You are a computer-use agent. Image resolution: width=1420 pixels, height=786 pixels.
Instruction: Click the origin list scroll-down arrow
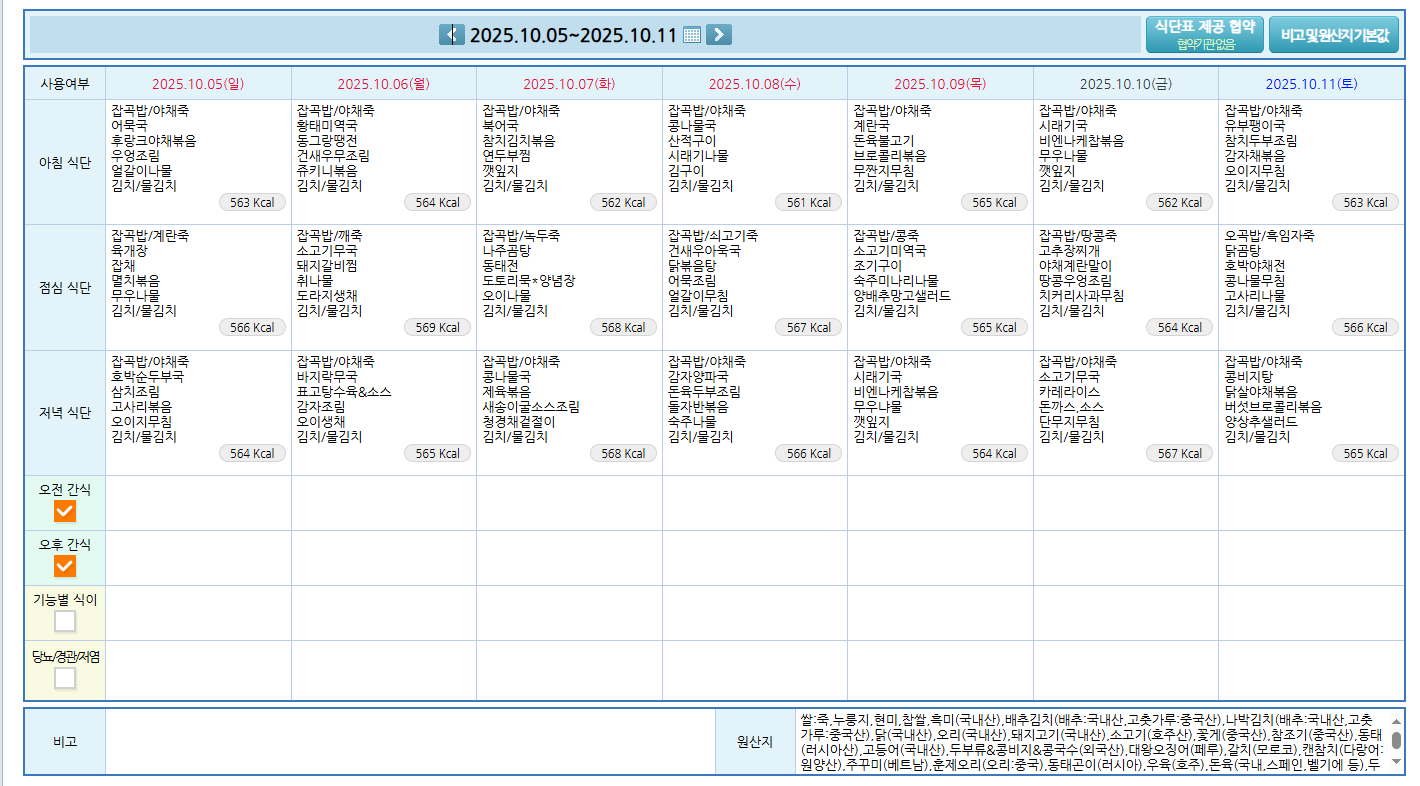pyautogui.click(x=1396, y=762)
